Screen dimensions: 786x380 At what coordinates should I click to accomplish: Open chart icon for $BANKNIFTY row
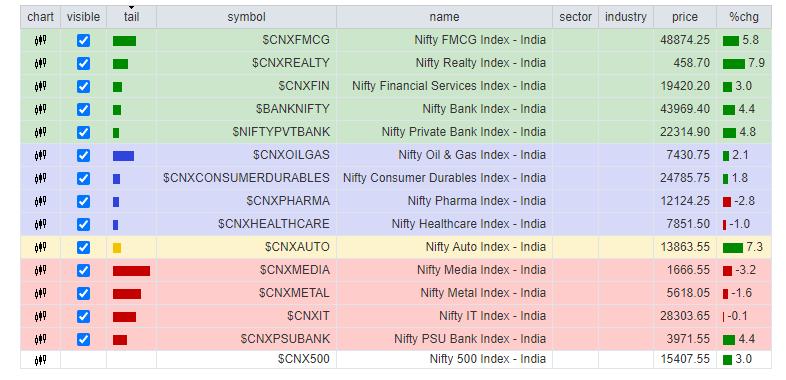pyautogui.click(x=41, y=109)
